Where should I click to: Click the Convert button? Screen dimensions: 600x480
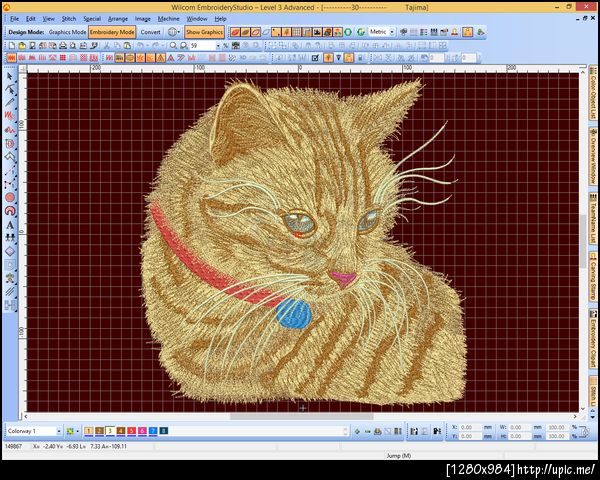pos(150,32)
